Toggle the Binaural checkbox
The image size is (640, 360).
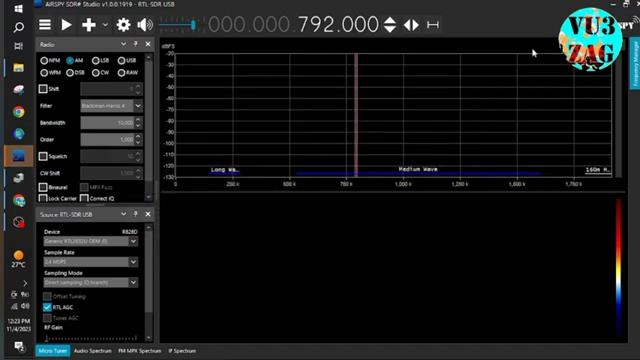43,187
